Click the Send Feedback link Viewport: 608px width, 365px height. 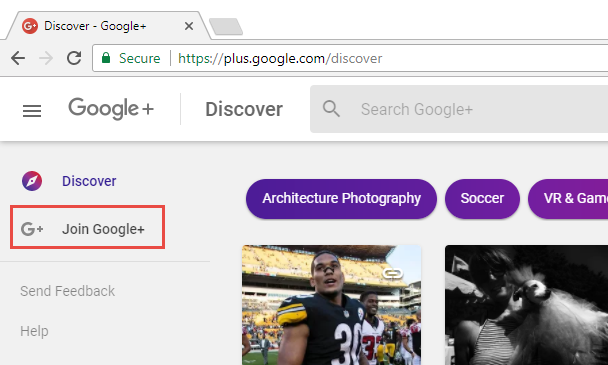67,291
